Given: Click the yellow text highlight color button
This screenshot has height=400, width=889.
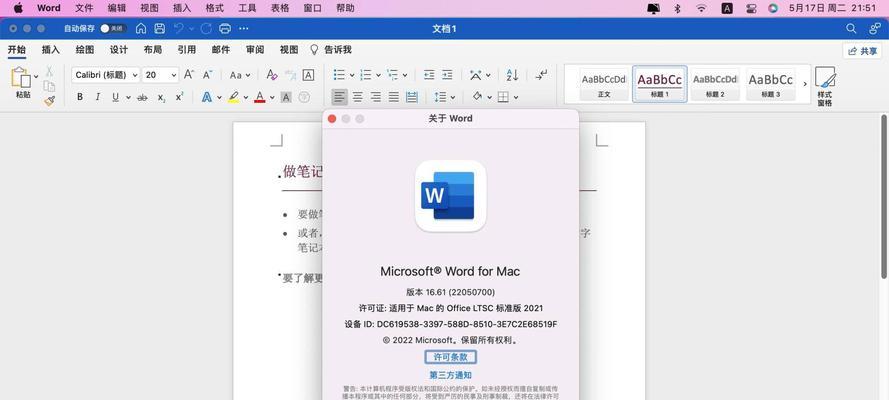Looking at the screenshot, I should pos(234,97).
